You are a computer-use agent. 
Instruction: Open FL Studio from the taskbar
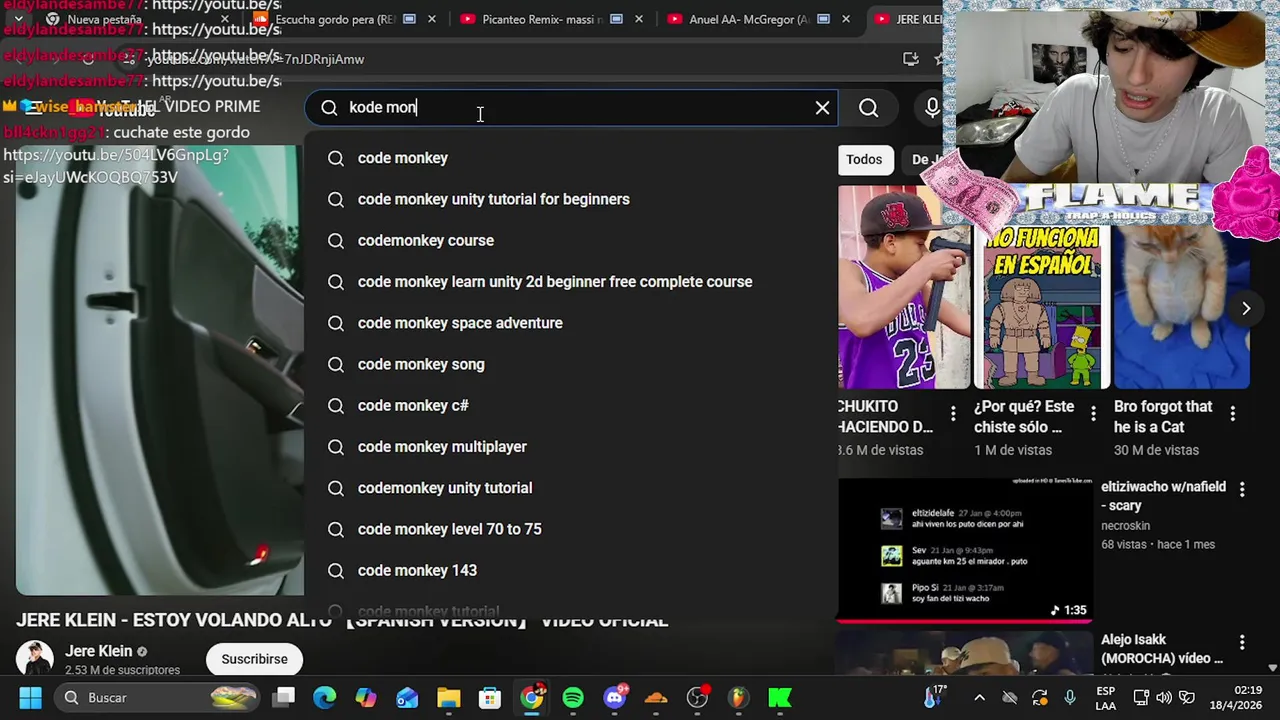[738, 697]
